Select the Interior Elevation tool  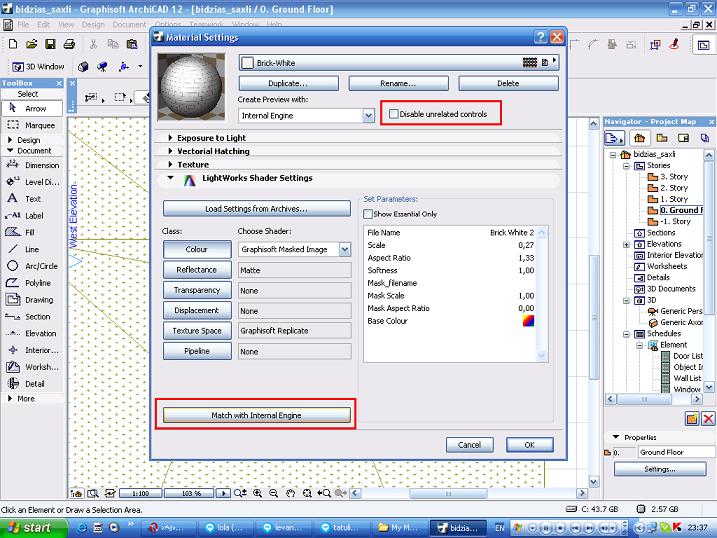[33, 350]
